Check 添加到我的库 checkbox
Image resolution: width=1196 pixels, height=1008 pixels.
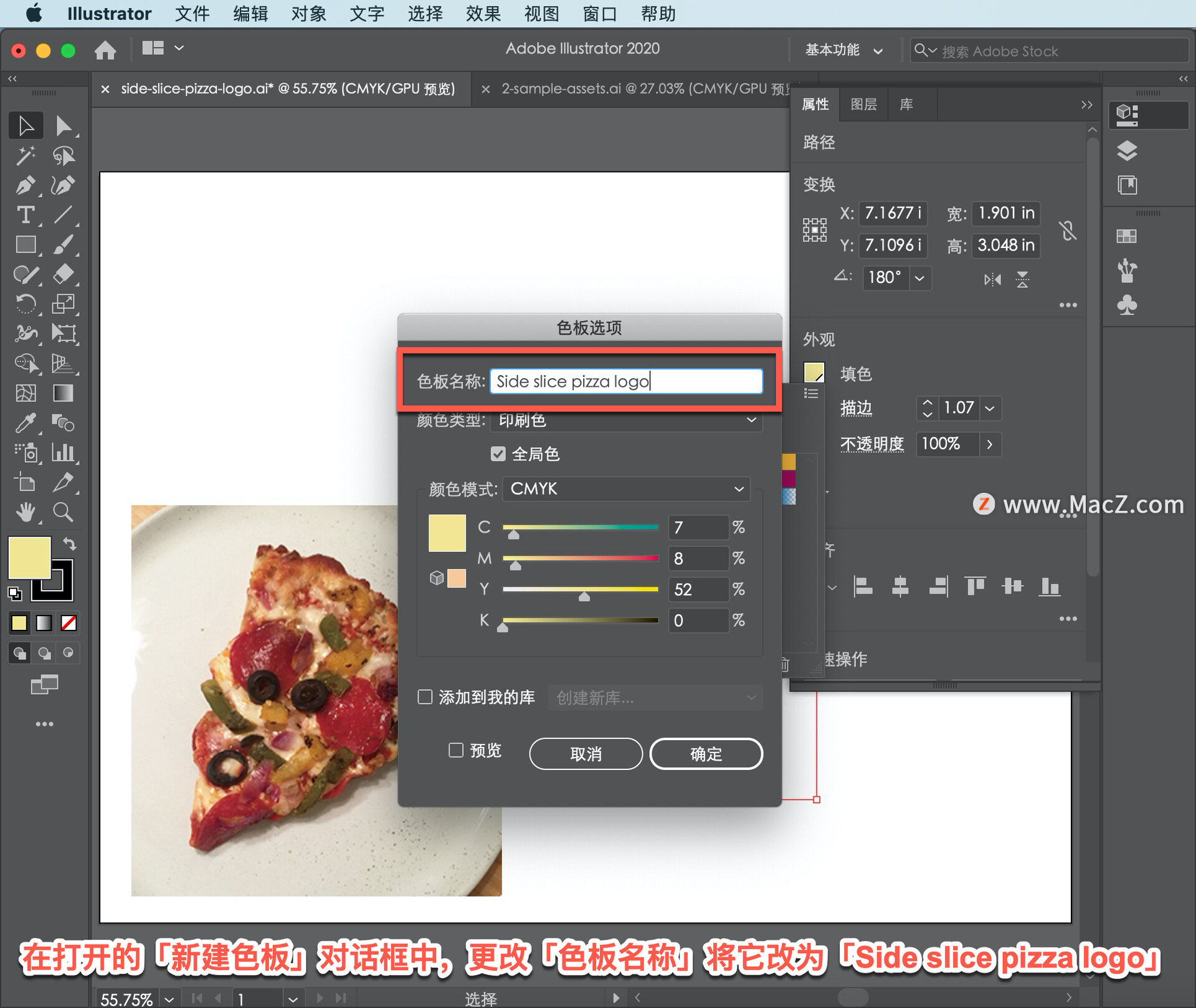[425, 697]
